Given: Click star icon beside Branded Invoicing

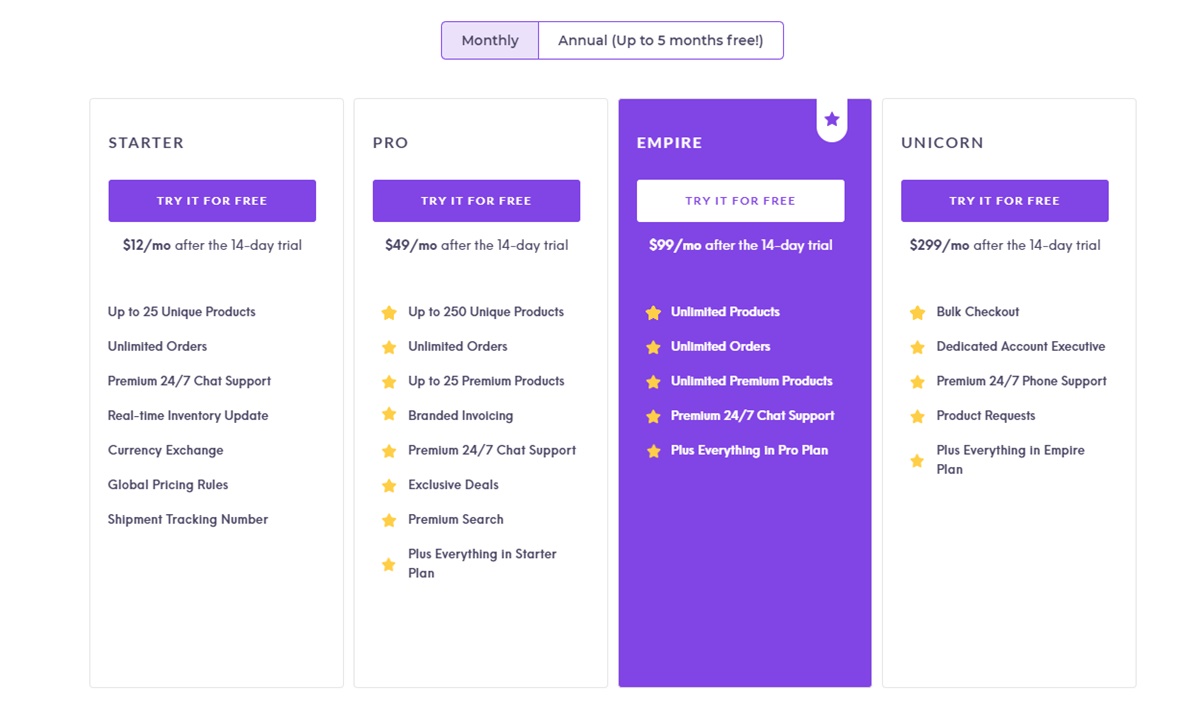Looking at the screenshot, I should point(389,416).
